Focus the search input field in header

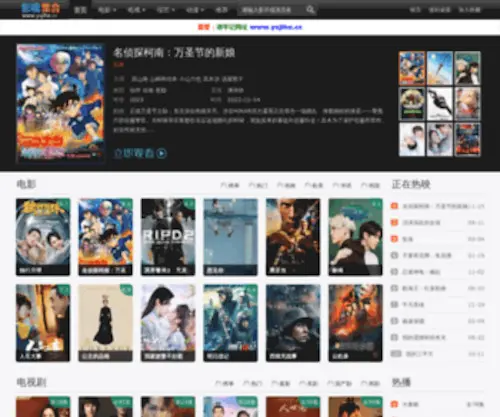pyautogui.click(x=272, y=10)
